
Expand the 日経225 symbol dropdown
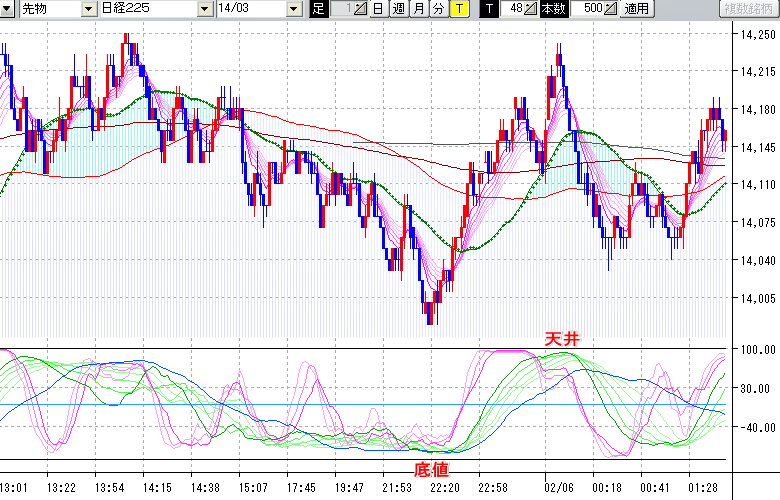pos(205,9)
